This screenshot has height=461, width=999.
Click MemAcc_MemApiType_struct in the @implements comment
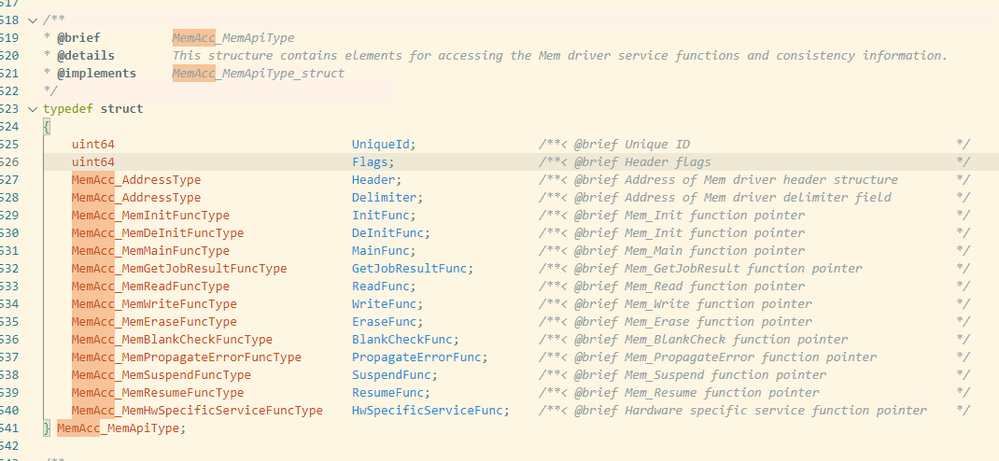tap(258, 73)
